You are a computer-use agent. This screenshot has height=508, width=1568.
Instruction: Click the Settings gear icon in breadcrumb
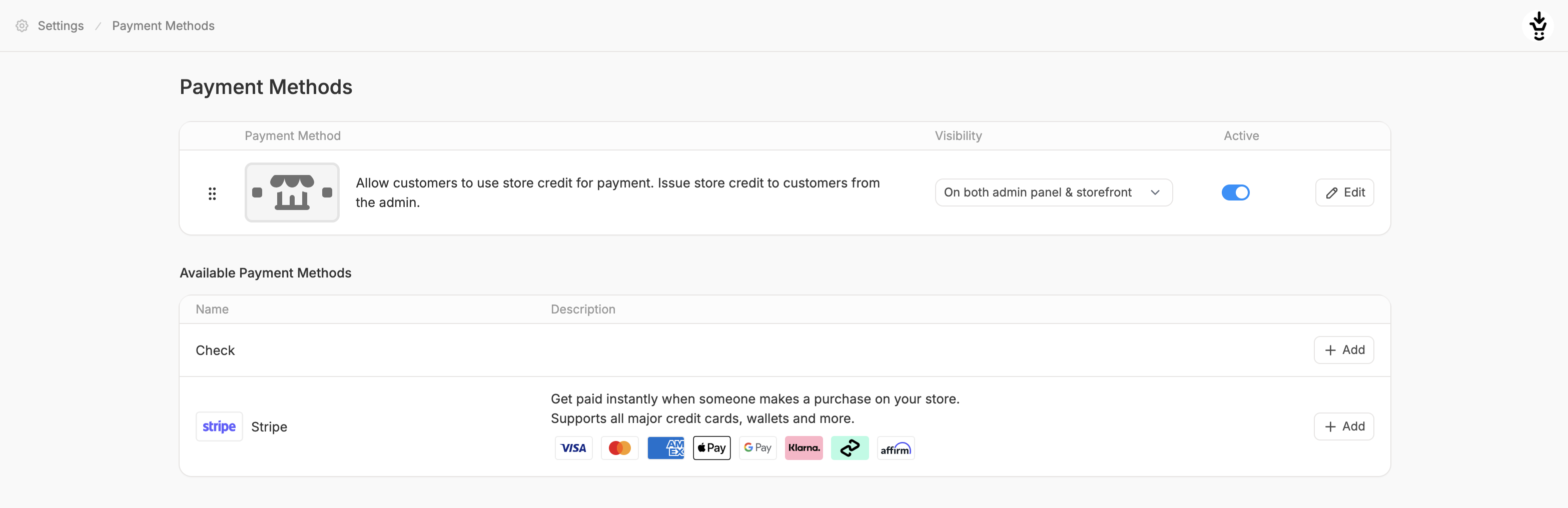pyautogui.click(x=22, y=25)
